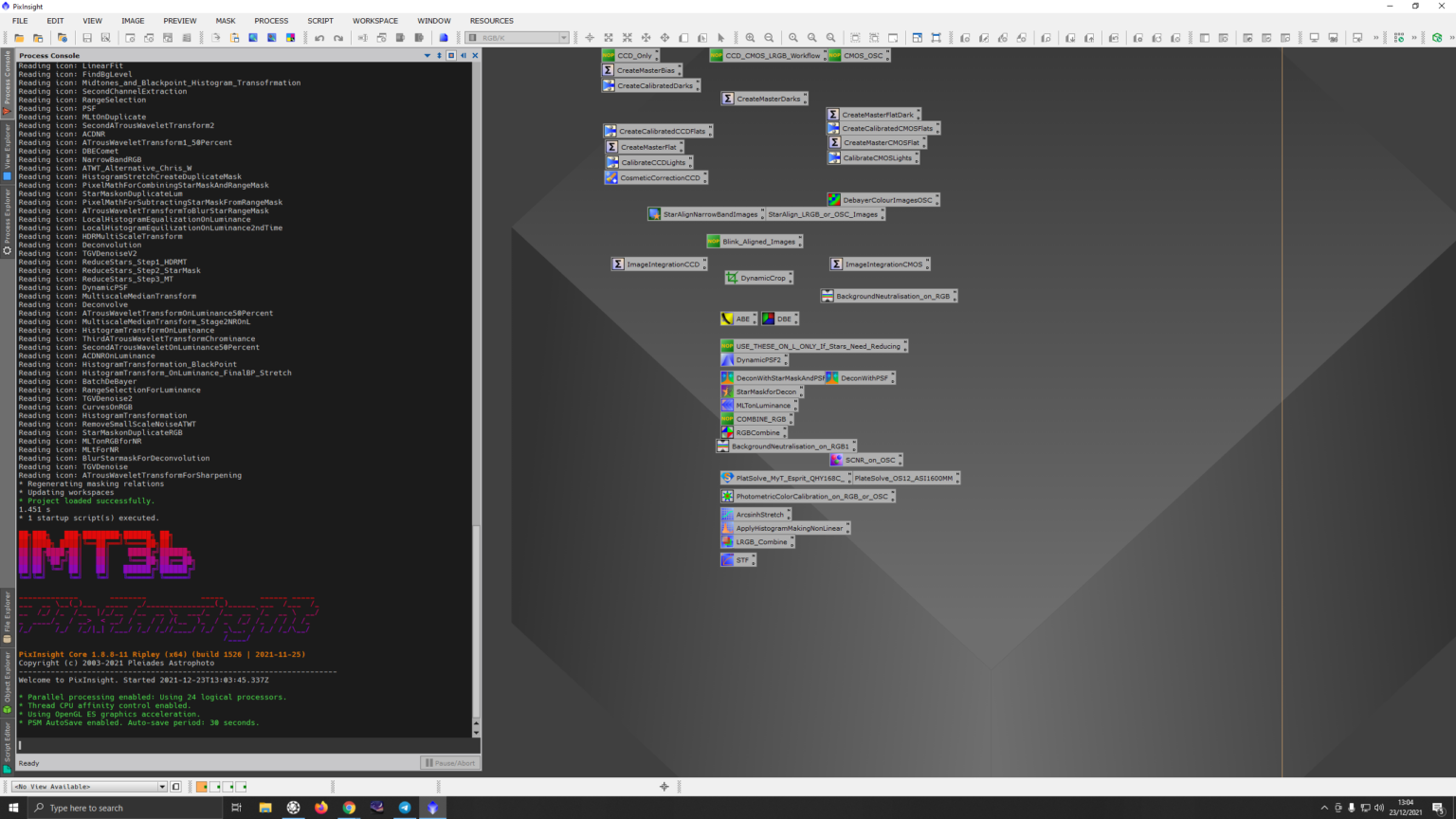1456x819 pixels.
Task: Click the Undo arrow in toolbar
Action: [x=319, y=38]
